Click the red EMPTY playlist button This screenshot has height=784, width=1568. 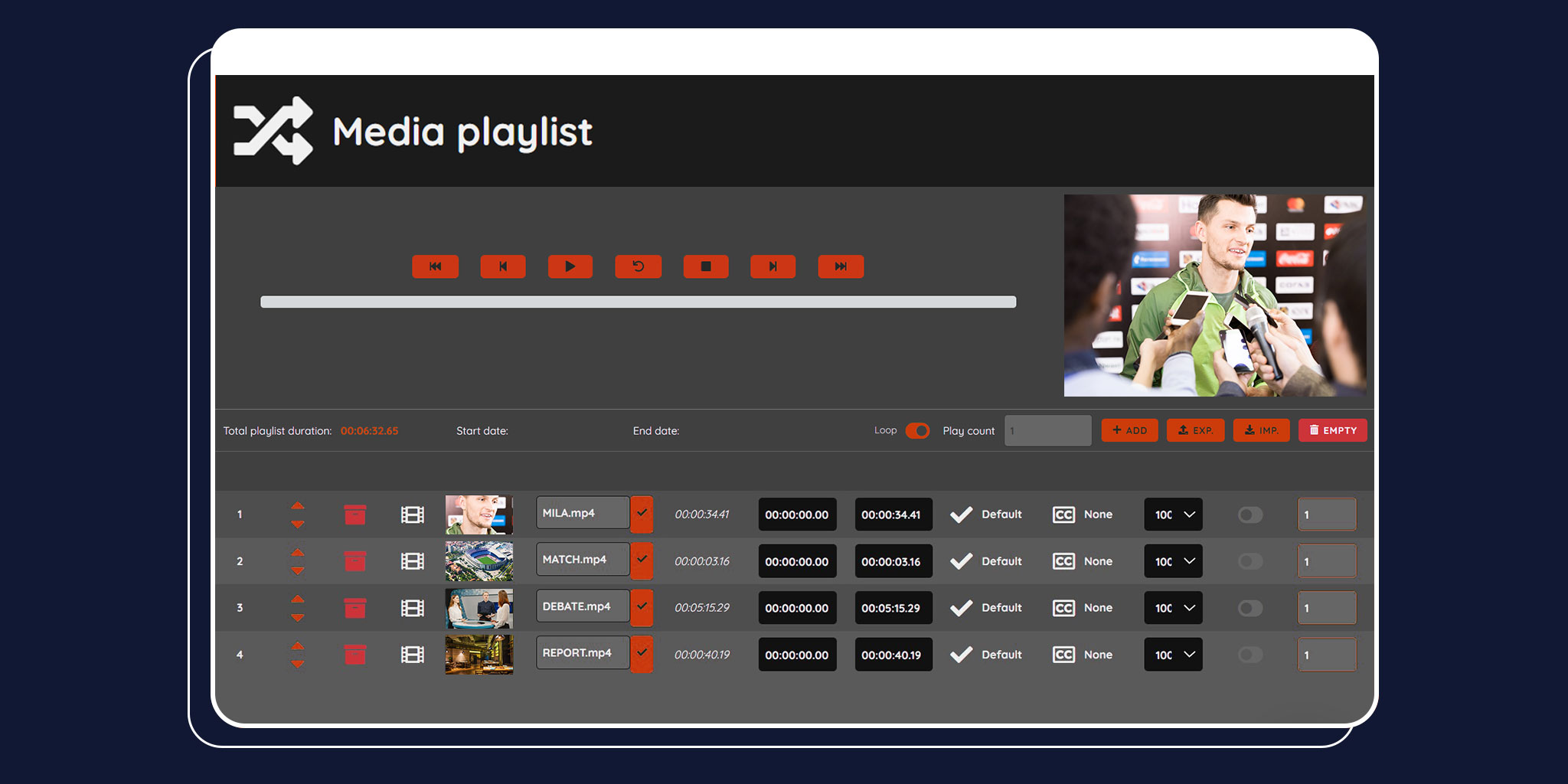point(1332,430)
